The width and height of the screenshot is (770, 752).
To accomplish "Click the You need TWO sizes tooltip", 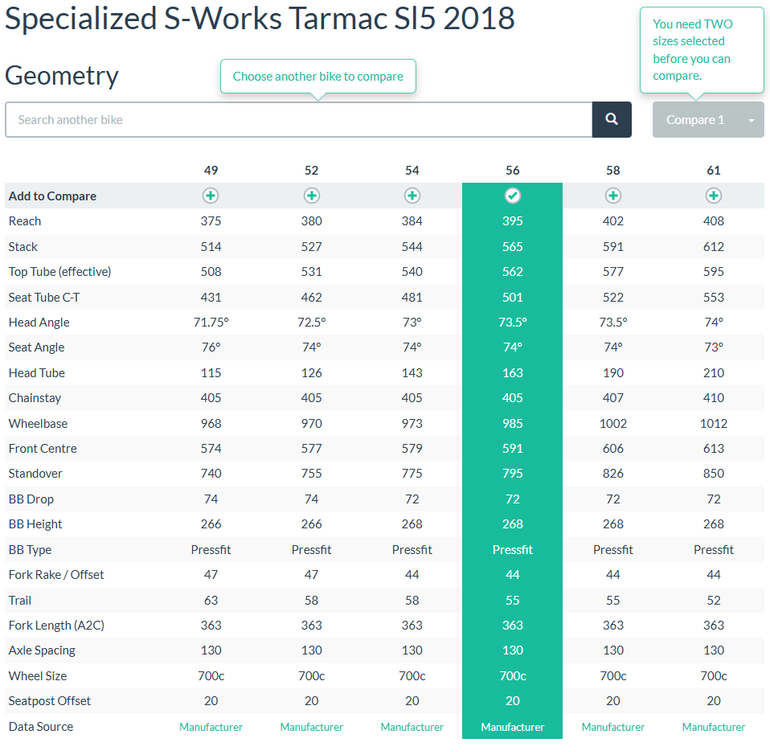I will click(x=702, y=50).
